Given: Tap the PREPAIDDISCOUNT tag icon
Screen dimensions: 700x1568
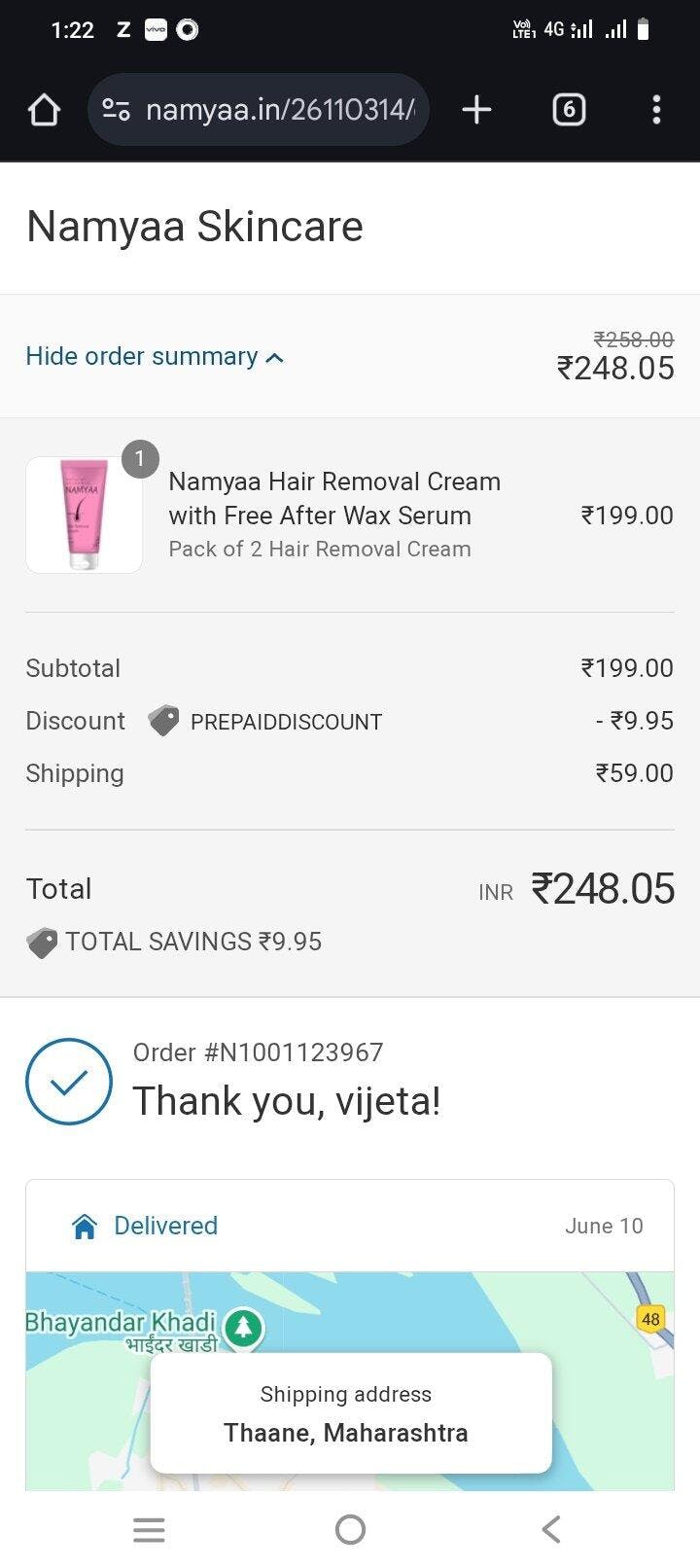Looking at the screenshot, I should pyautogui.click(x=163, y=721).
